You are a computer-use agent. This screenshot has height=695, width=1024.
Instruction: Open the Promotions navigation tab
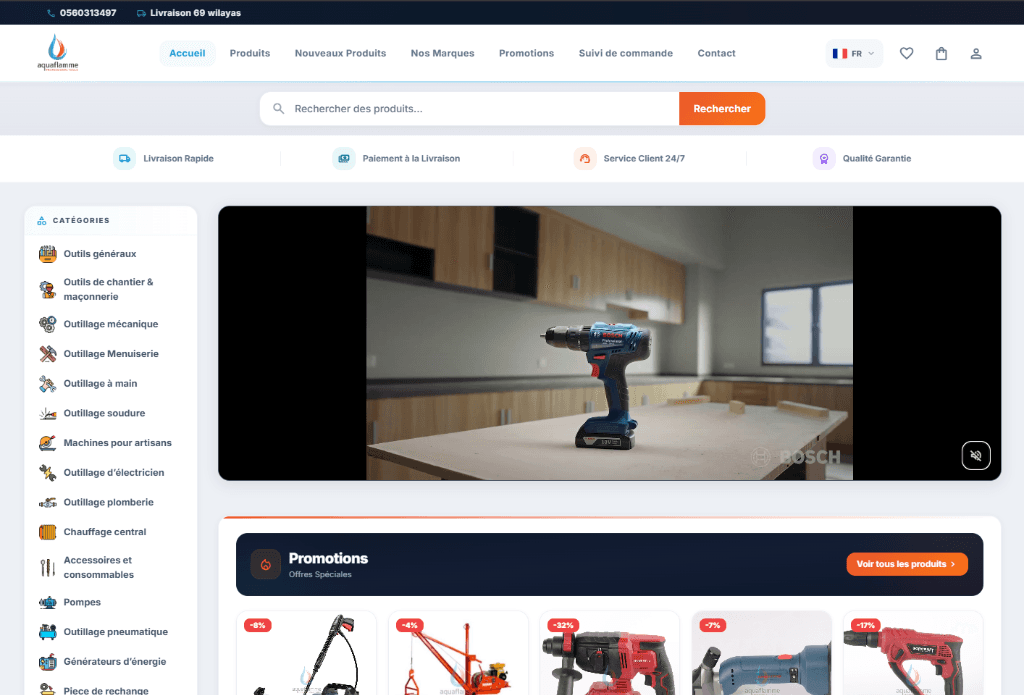point(526,54)
